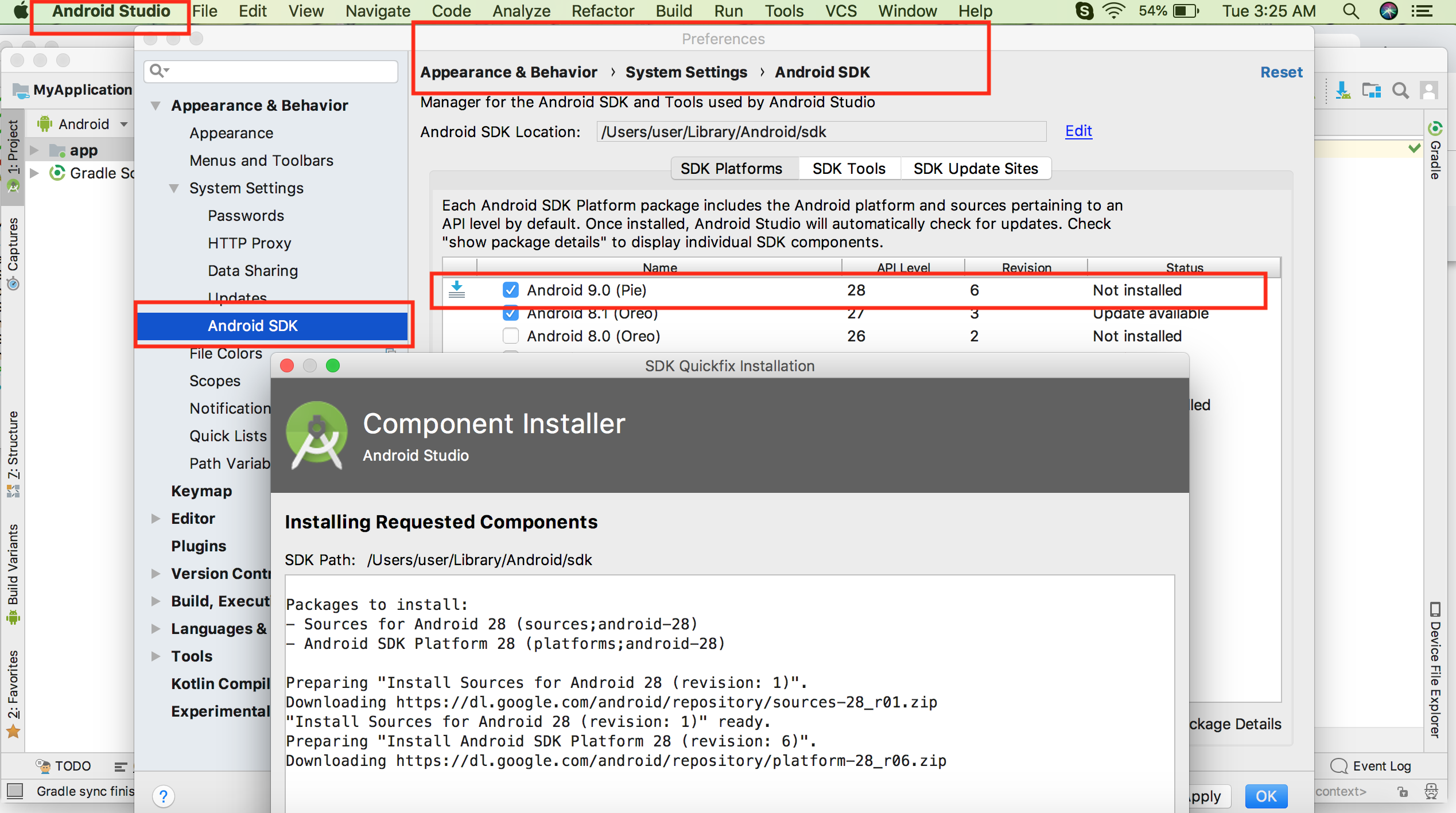The width and height of the screenshot is (1456, 813).
Task: Click the Reset link
Action: [1281, 72]
